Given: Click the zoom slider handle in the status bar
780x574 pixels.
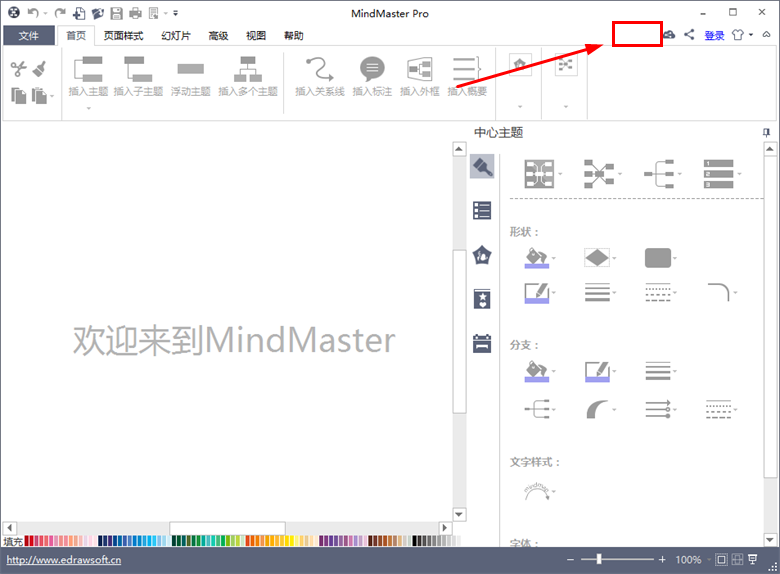Looking at the screenshot, I should pyautogui.click(x=599, y=559).
